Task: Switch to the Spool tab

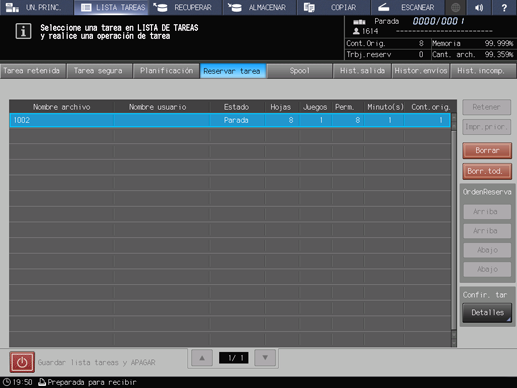Action: (299, 71)
